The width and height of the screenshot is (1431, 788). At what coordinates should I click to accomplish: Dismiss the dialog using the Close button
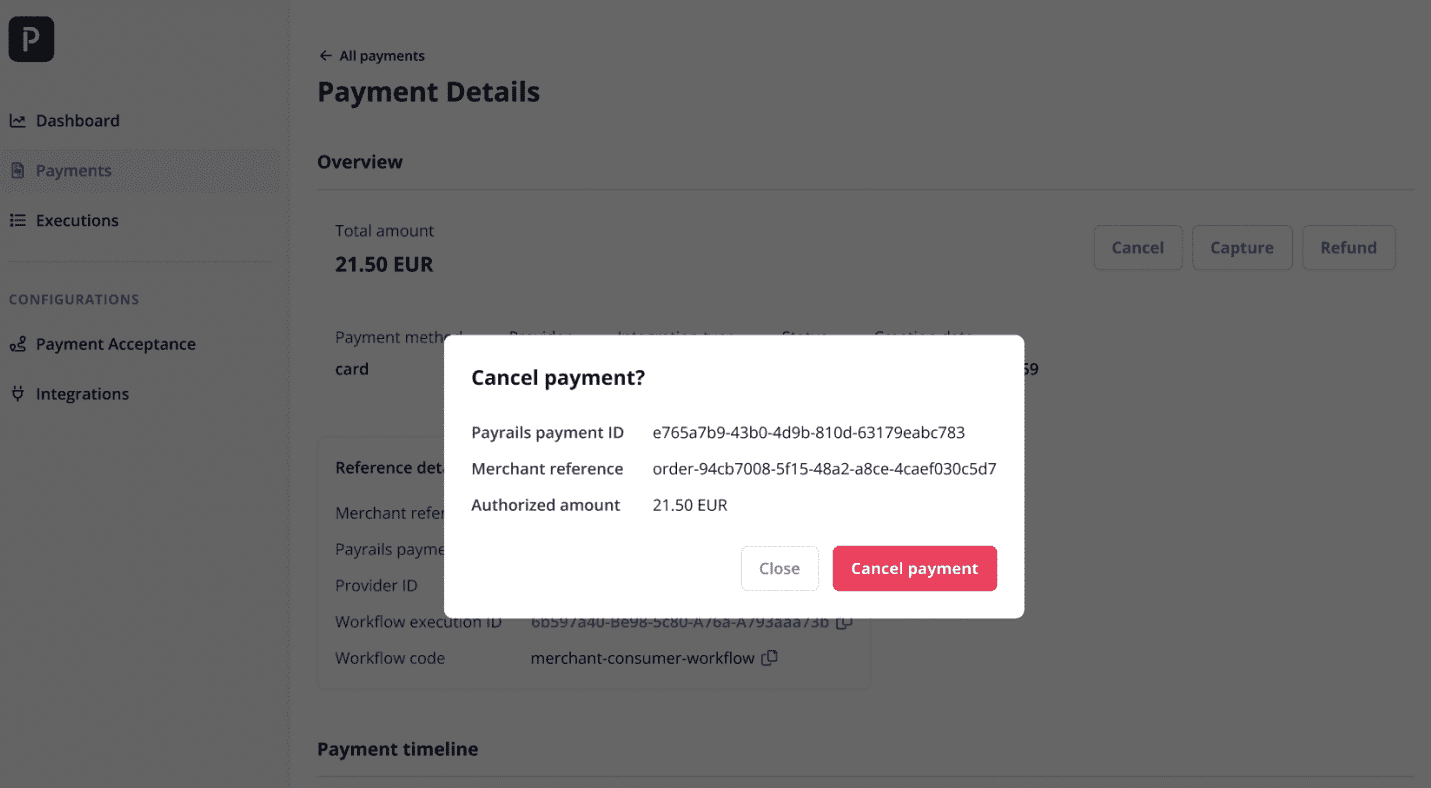(779, 568)
